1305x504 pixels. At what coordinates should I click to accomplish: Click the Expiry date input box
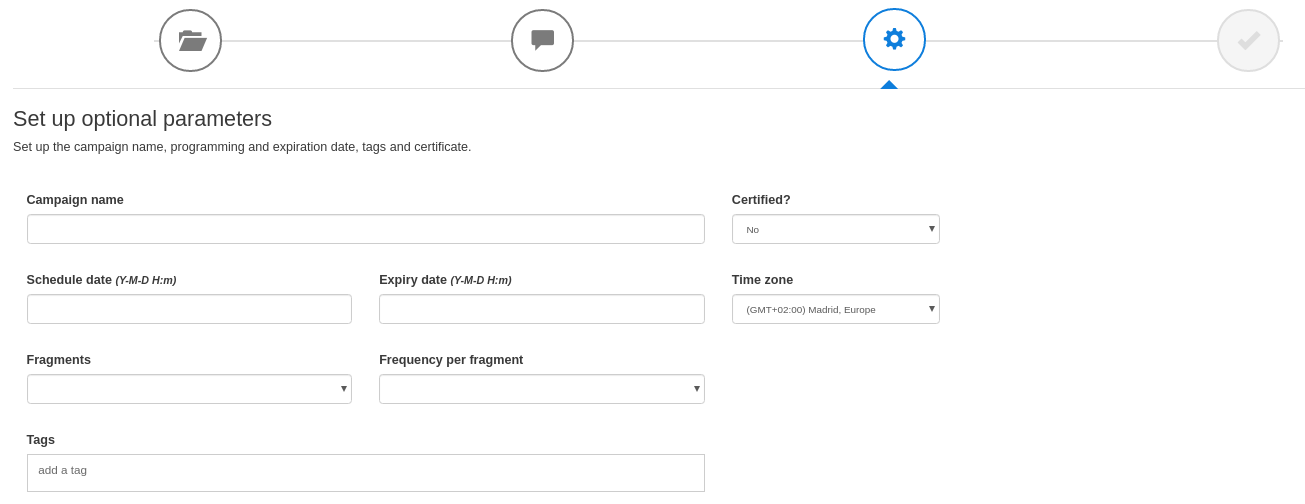[541, 309]
